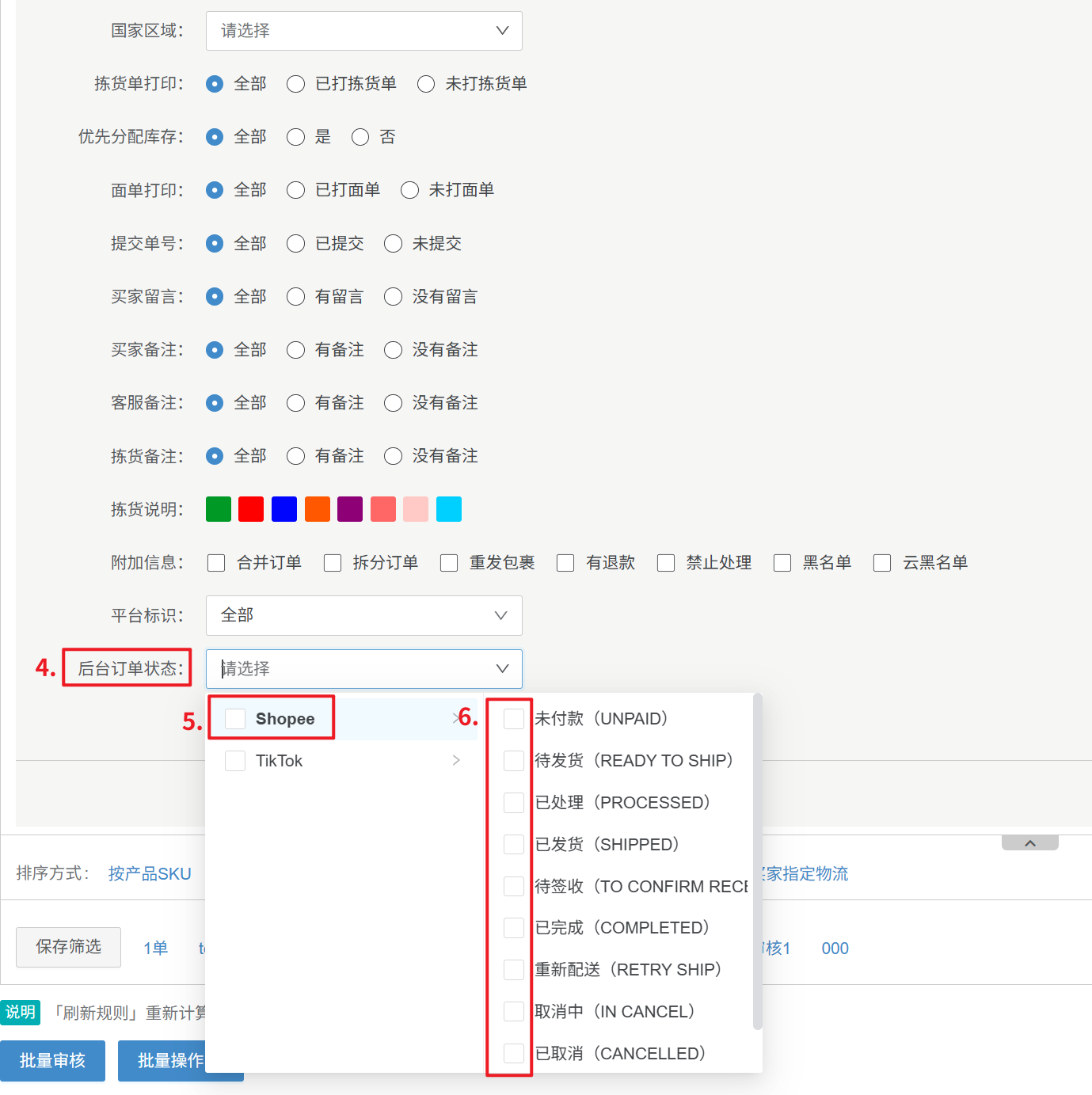Click the 保存筛选 button
Image resolution: width=1092 pixels, height=1095 pixels.
(x=69, y=947)
